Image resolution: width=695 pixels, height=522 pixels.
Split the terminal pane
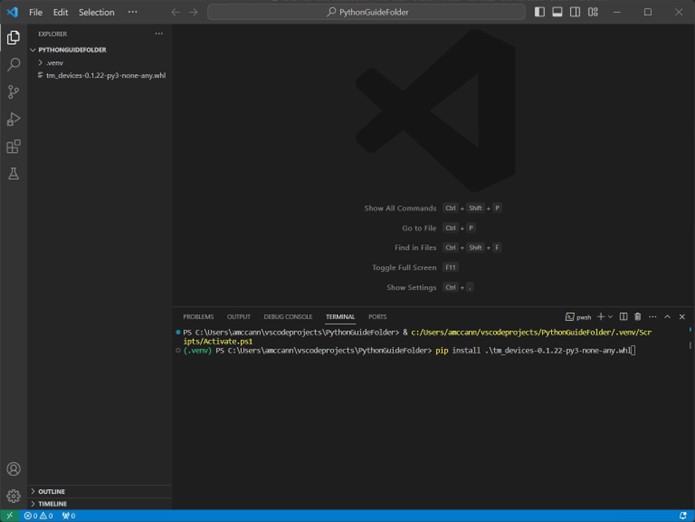point(623,316)
